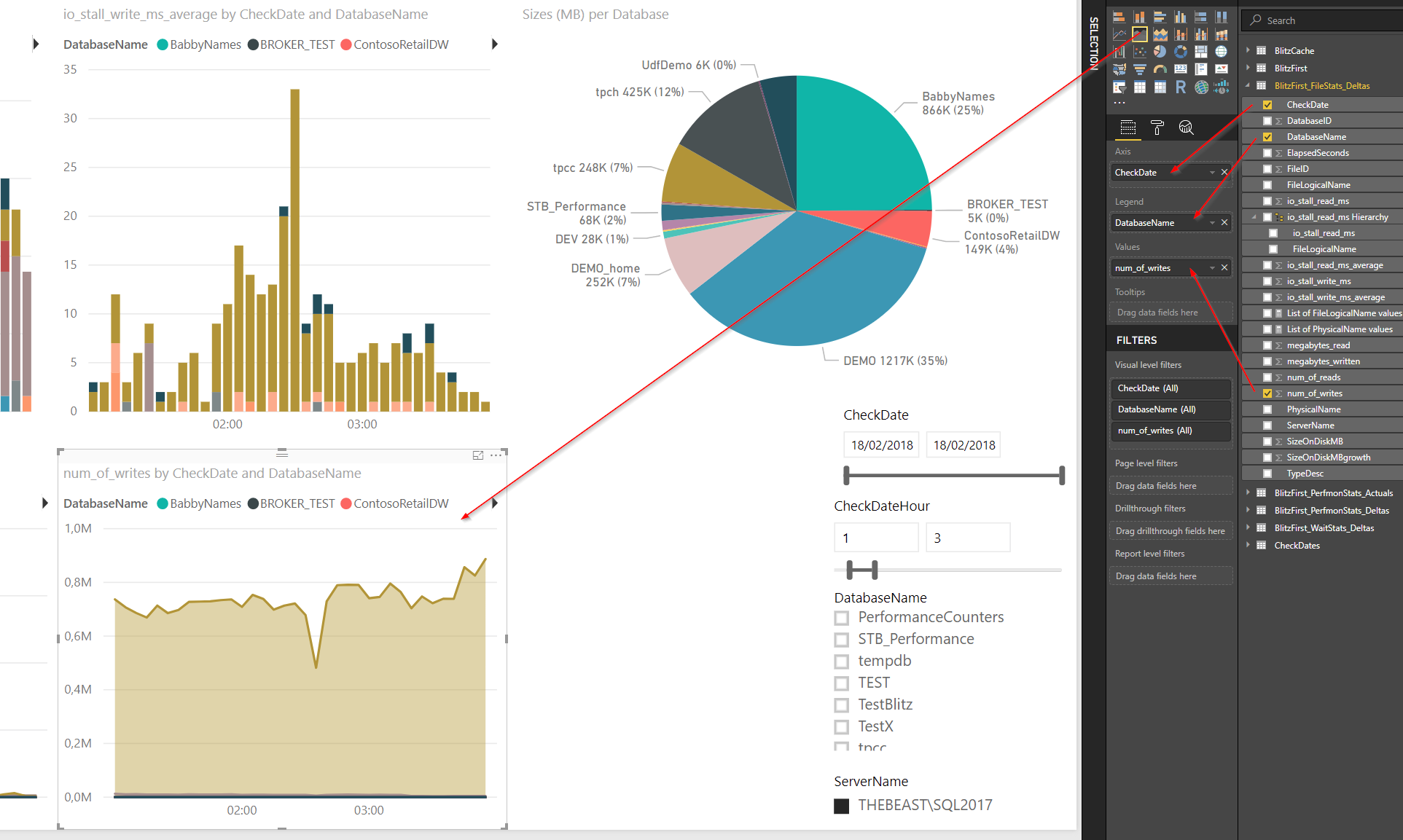Click the CheckDate end date 18/02/2018 box
The height and width of the screenshot is (840, 1403).
964,445
